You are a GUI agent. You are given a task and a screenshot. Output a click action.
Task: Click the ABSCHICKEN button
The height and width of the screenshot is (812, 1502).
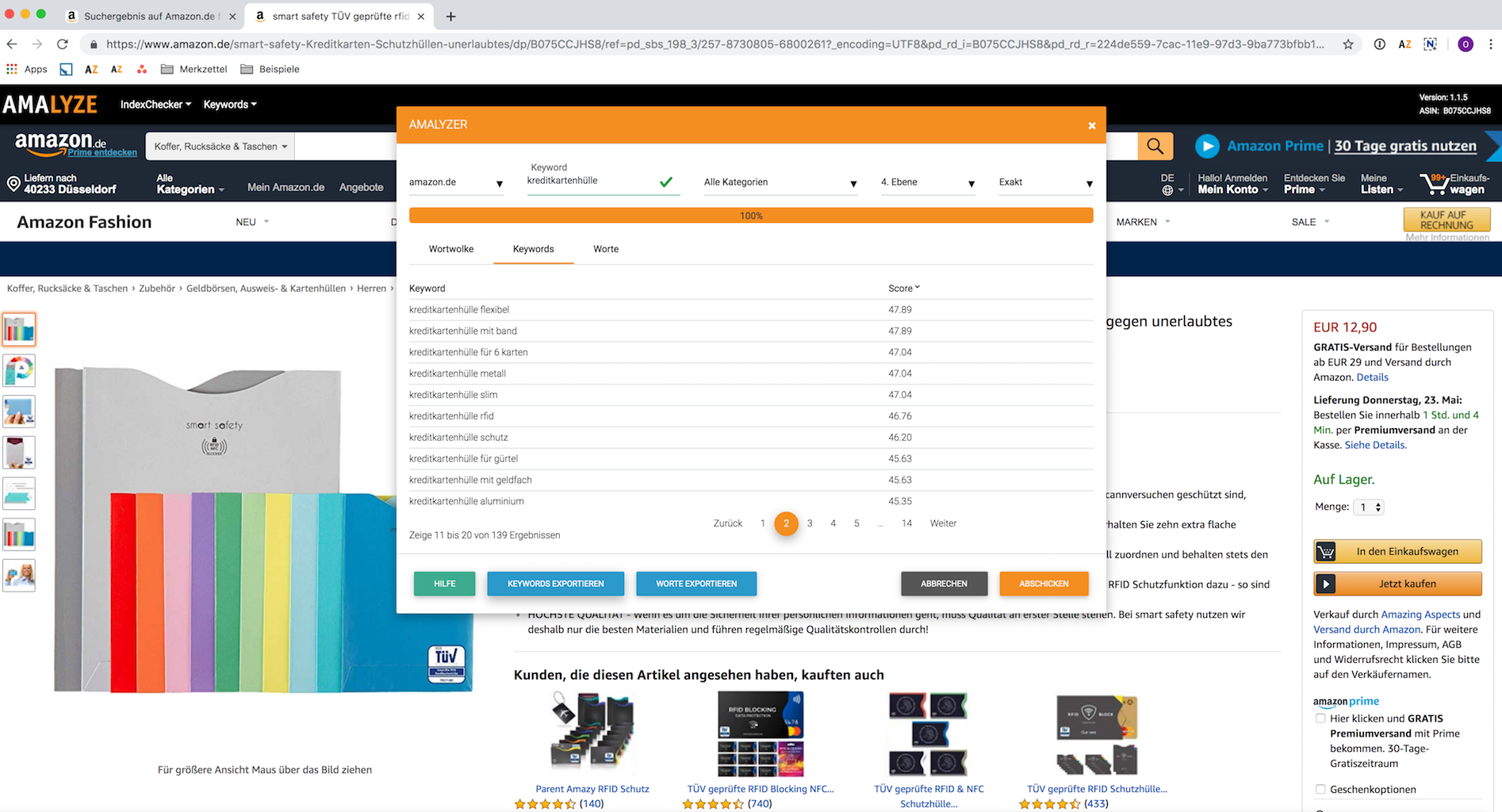click(1044, 584)
